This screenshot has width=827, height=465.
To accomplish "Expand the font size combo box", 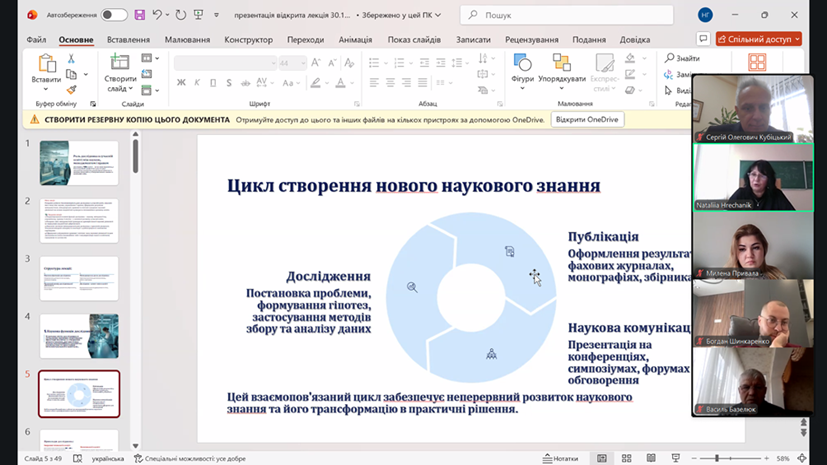I will click(301, 62).
